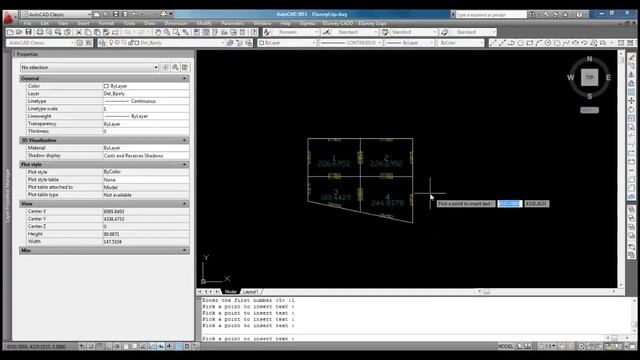
Task: Click the Save icon in Standard toolbar
Action: pyautogui.click(x=28, y=32)
